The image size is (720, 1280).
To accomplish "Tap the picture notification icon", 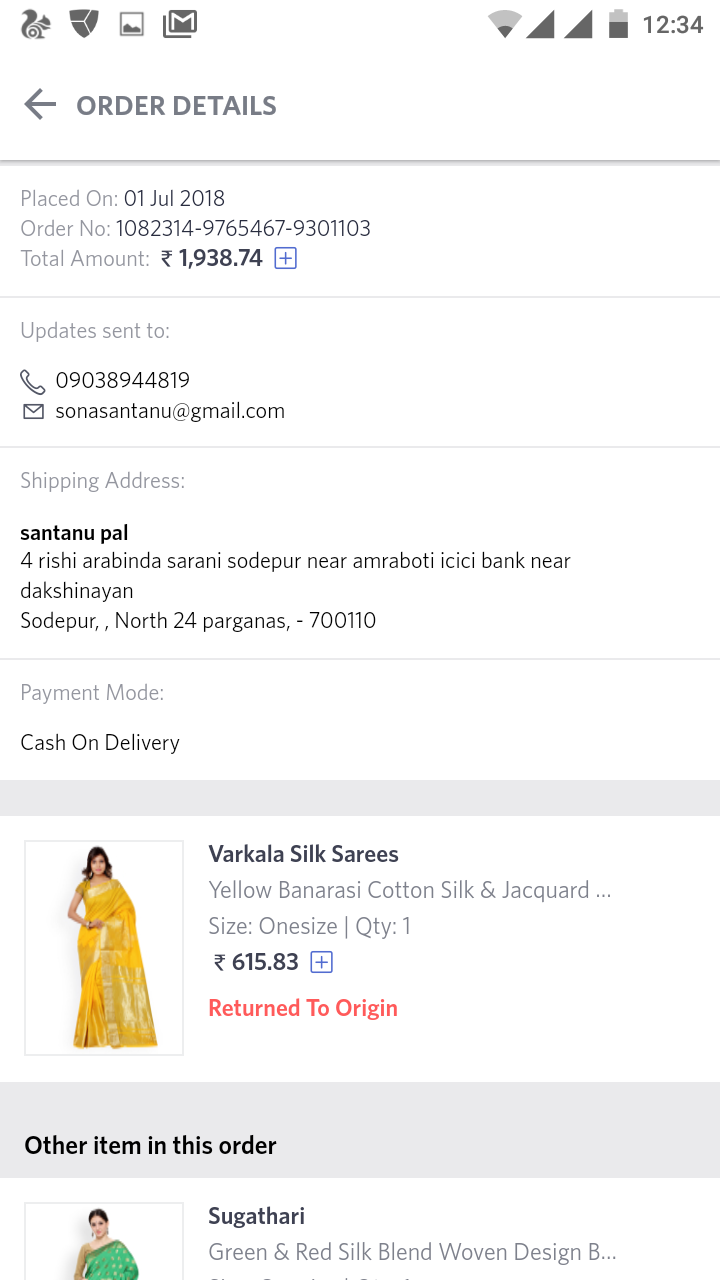I will pyautogui.click(x=132, y=25).
